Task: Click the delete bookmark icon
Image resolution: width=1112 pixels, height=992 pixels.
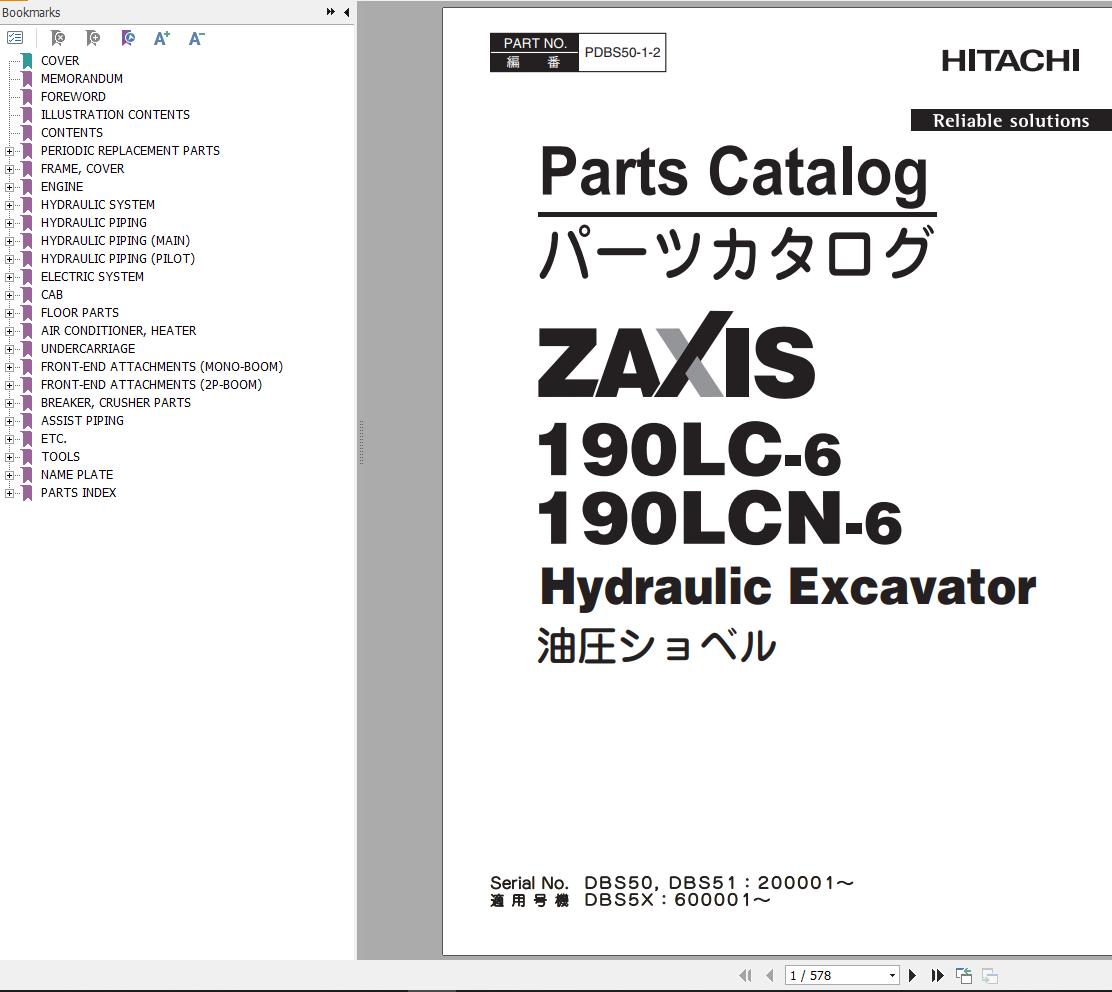Action: point(58,38)
